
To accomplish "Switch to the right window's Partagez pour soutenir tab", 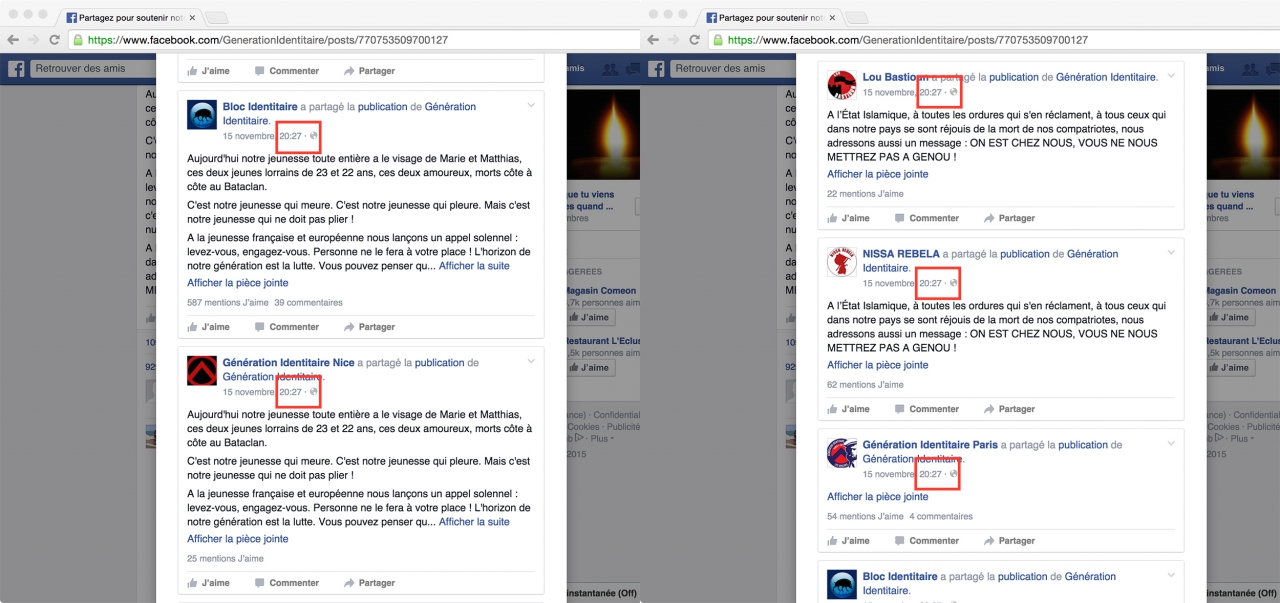I will click(x=770, y=17).
